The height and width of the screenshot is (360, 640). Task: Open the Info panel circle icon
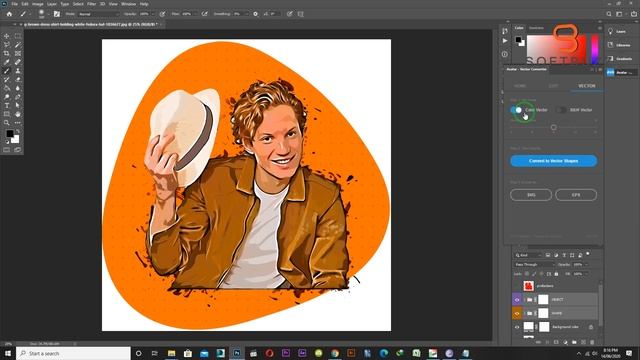click(x=505, y=54)
